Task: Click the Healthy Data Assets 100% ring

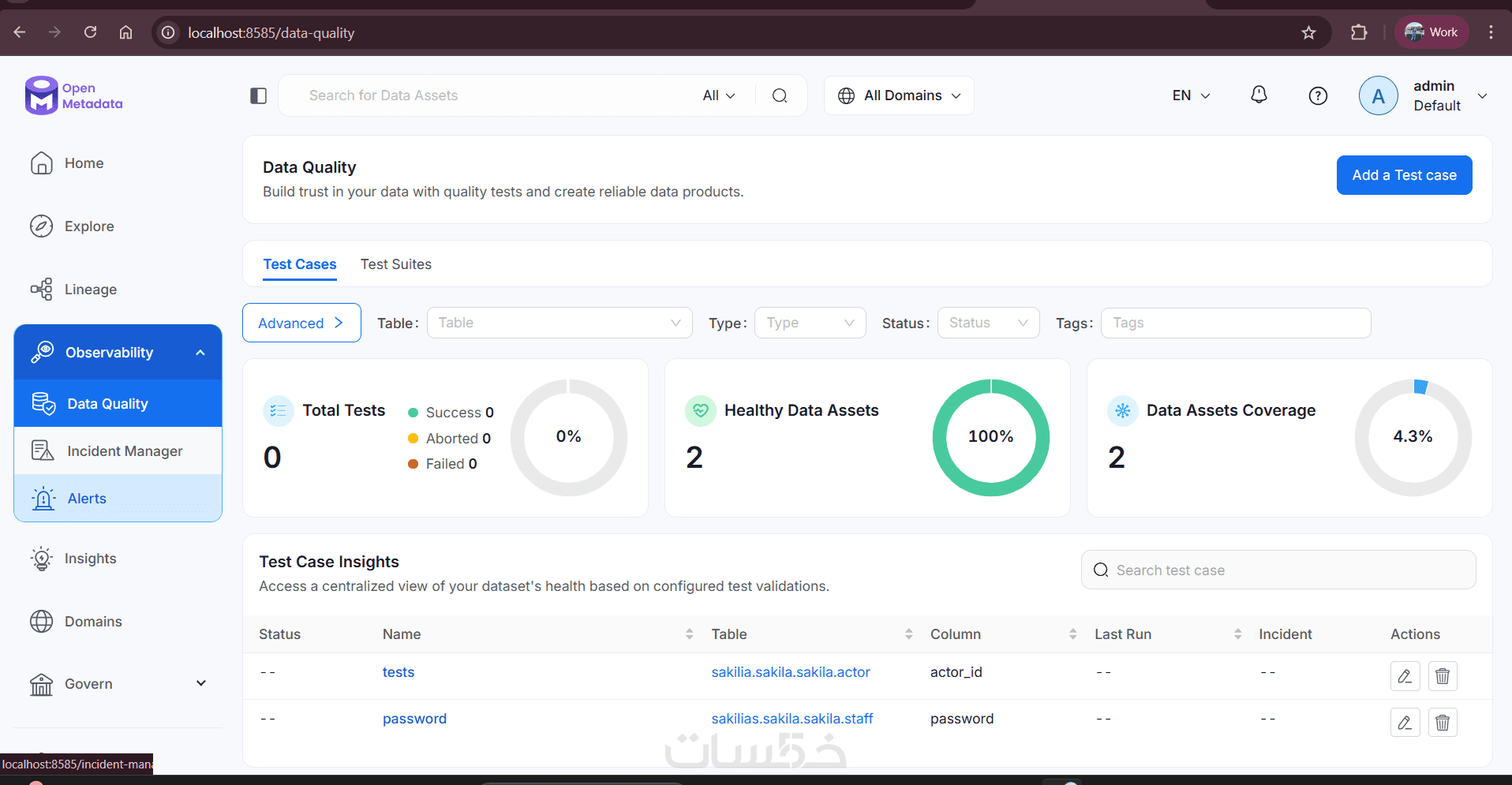Action: click(990, 437)
